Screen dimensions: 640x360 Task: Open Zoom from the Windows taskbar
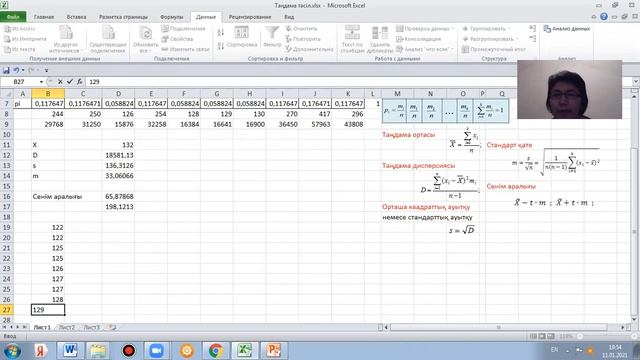tap(156, 351)
